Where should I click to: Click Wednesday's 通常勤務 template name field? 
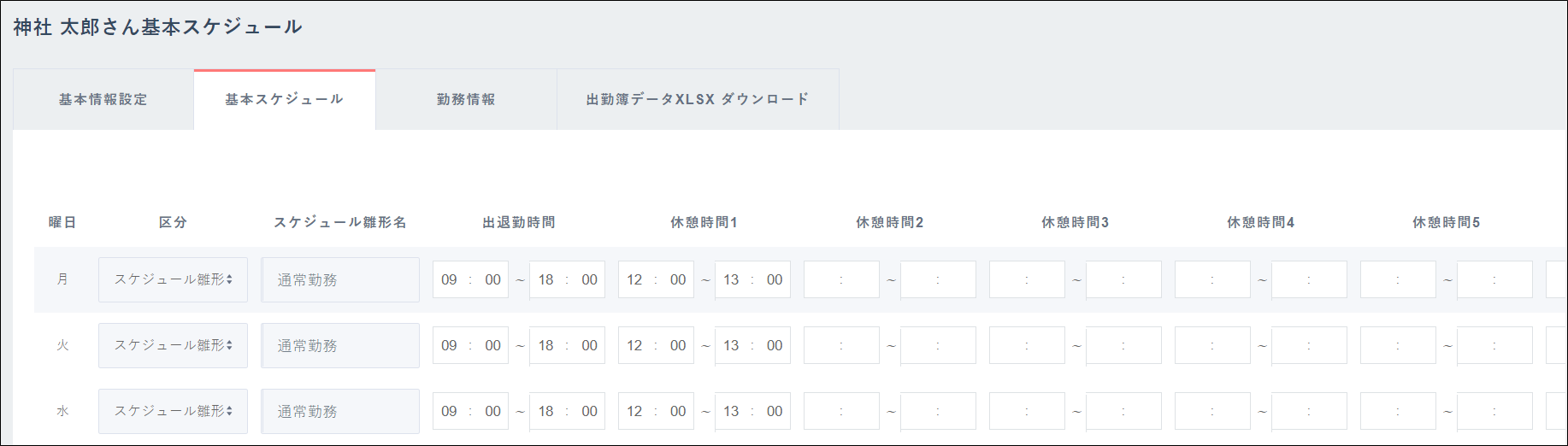[x=340, y=411]
